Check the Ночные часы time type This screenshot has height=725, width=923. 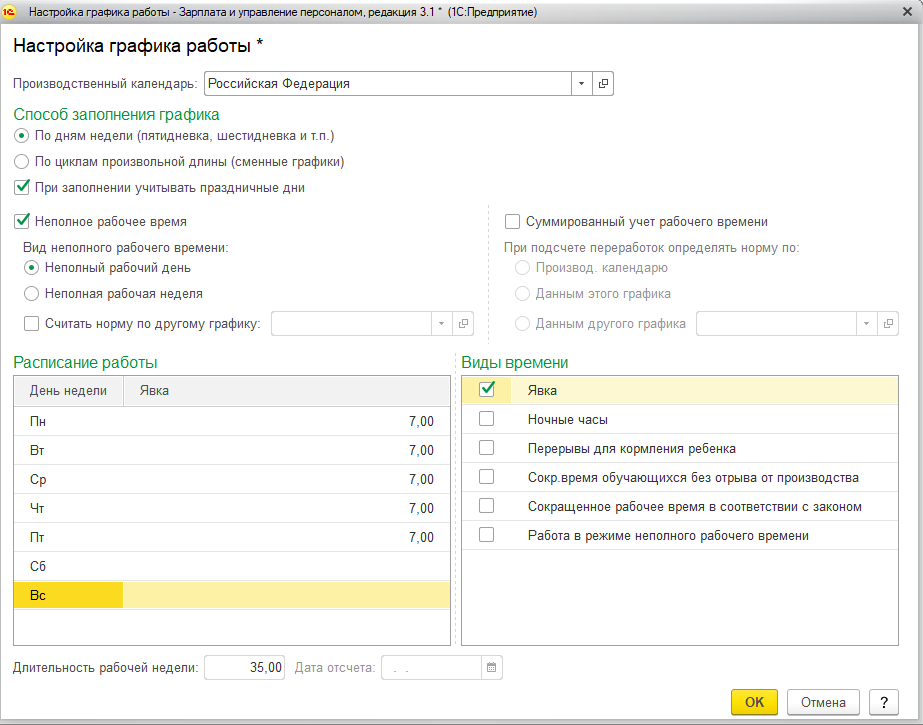point(487,419)
